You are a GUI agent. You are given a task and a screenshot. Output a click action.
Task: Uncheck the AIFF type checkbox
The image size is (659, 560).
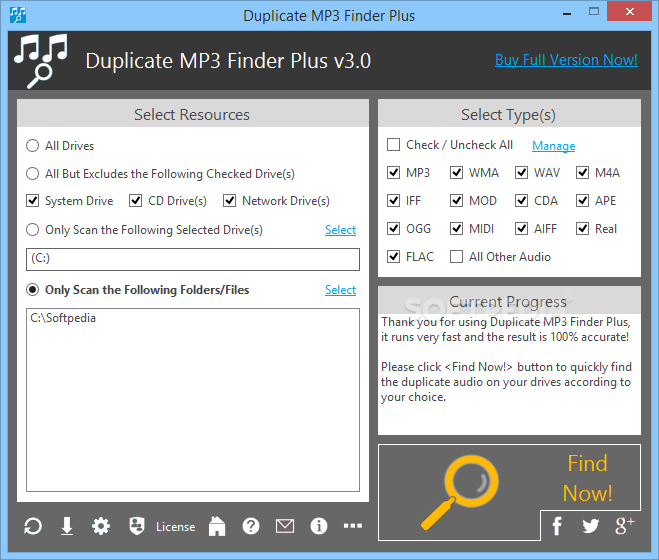point(522,229)
